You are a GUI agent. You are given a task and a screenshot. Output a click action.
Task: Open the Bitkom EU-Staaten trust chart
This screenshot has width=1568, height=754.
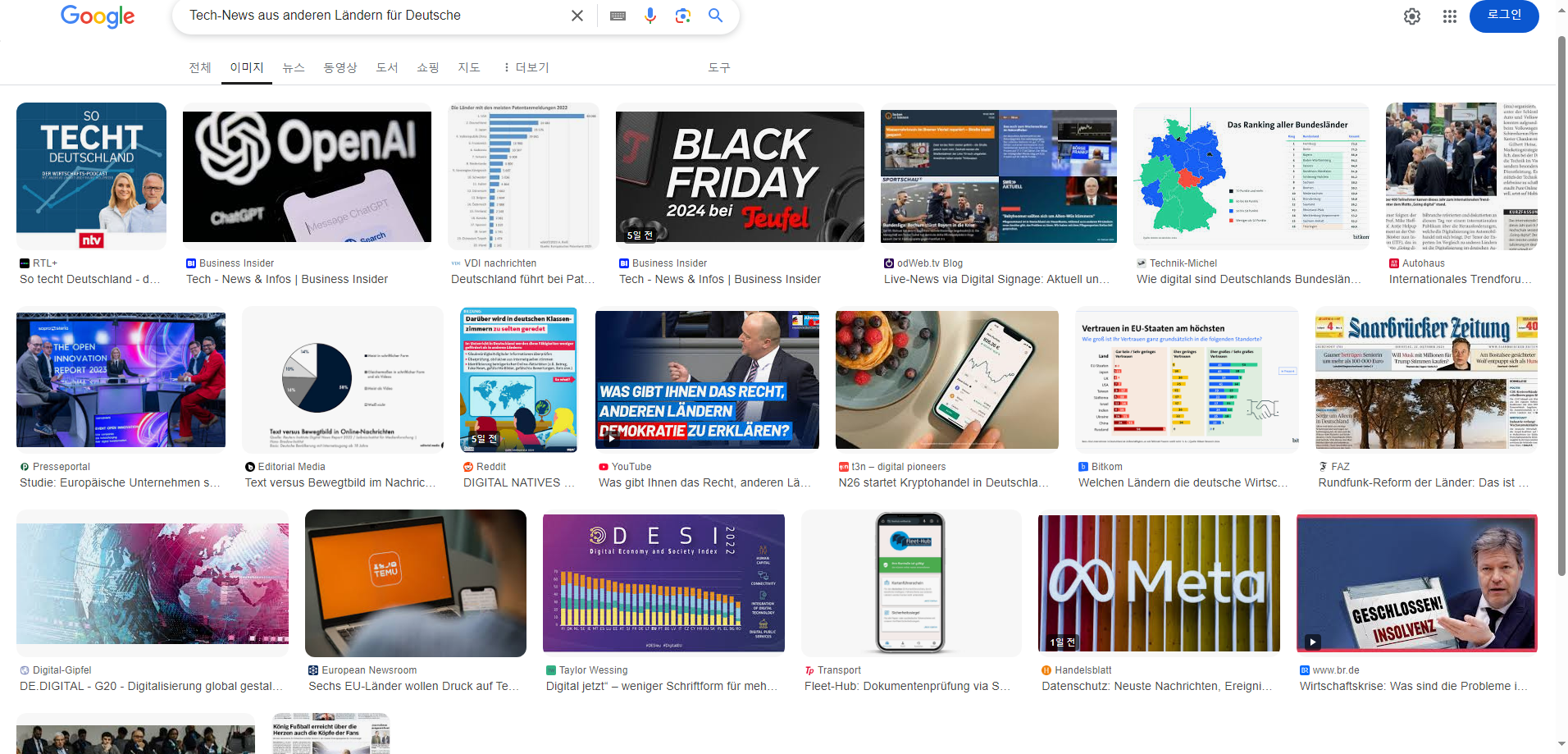pos(1187,379)
